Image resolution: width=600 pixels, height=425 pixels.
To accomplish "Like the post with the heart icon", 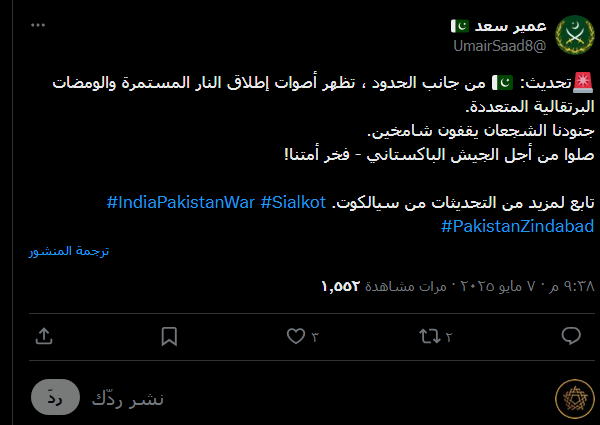I will (295, 336).
